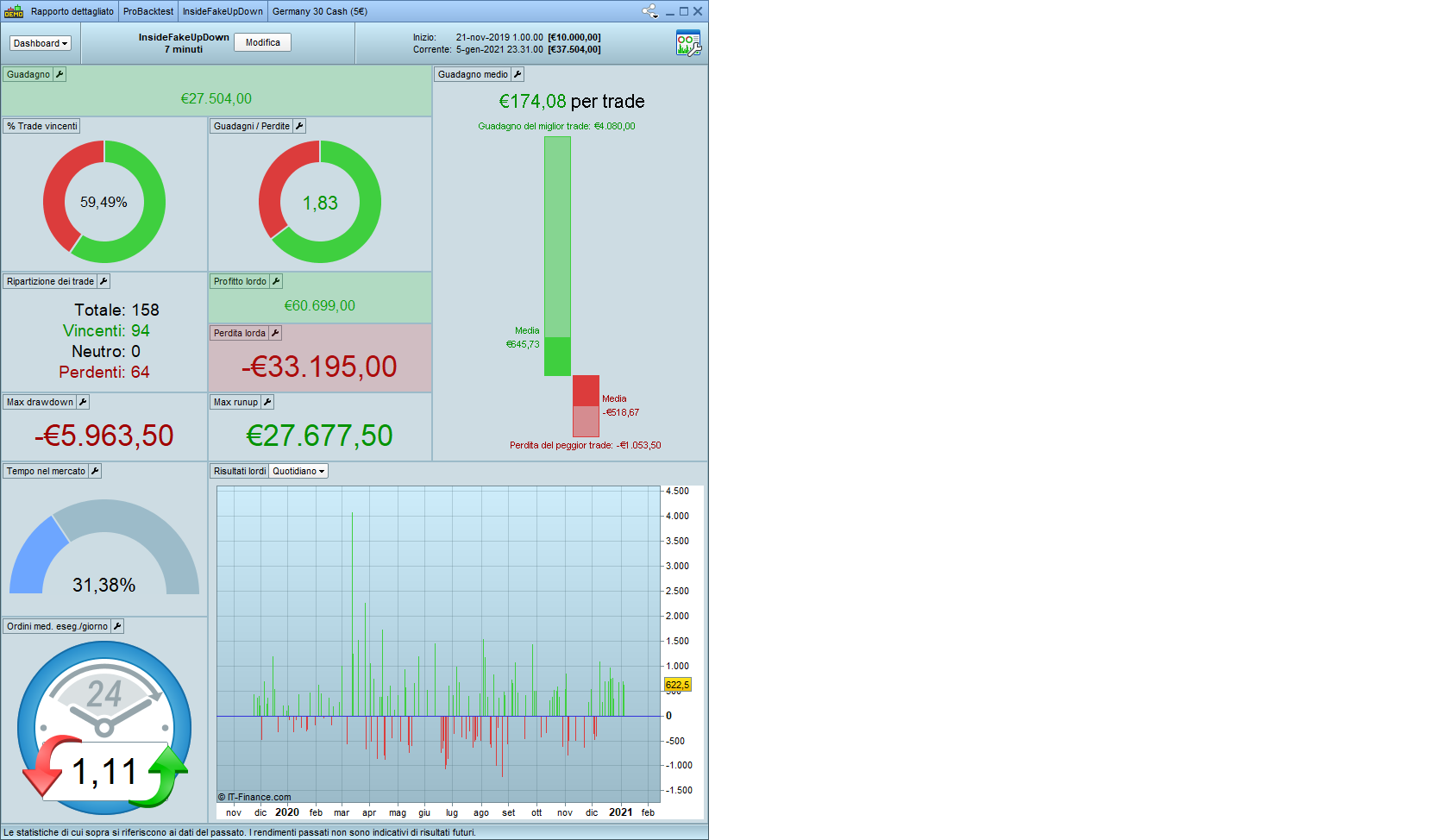This screenshot has height=840, width=1449.
Task: Click the €27.677,50 runup value
Action: [x=320, y=436]
